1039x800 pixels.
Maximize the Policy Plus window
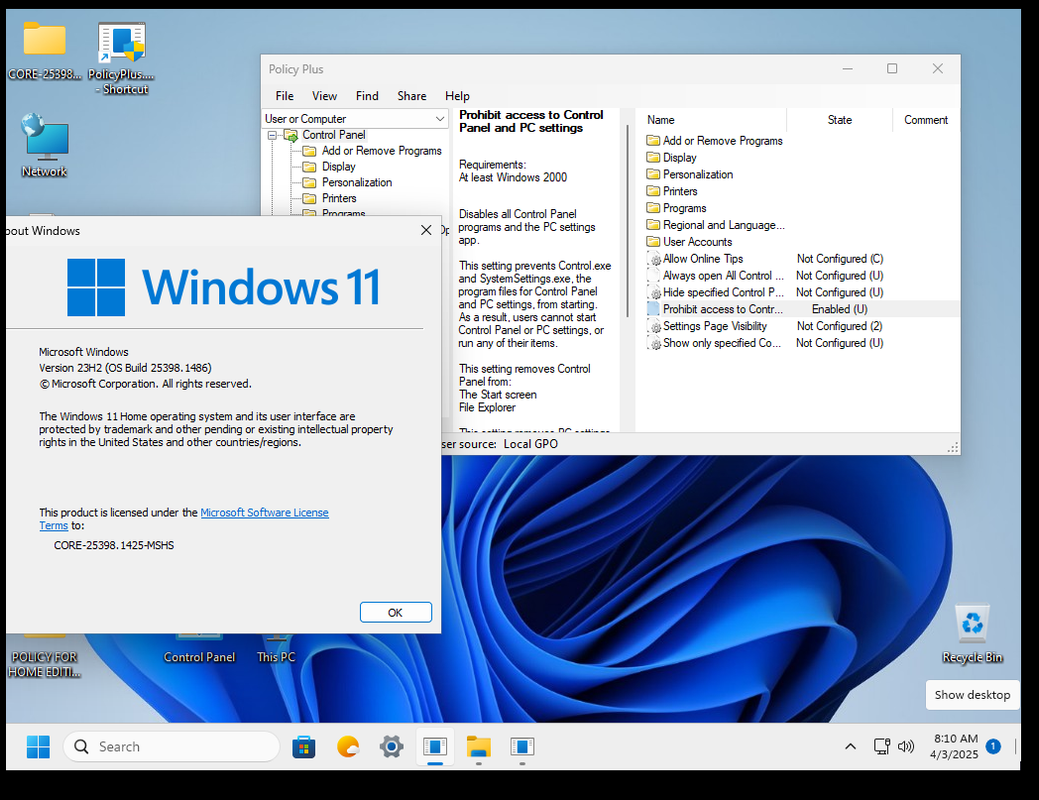(x=892, y=68)
